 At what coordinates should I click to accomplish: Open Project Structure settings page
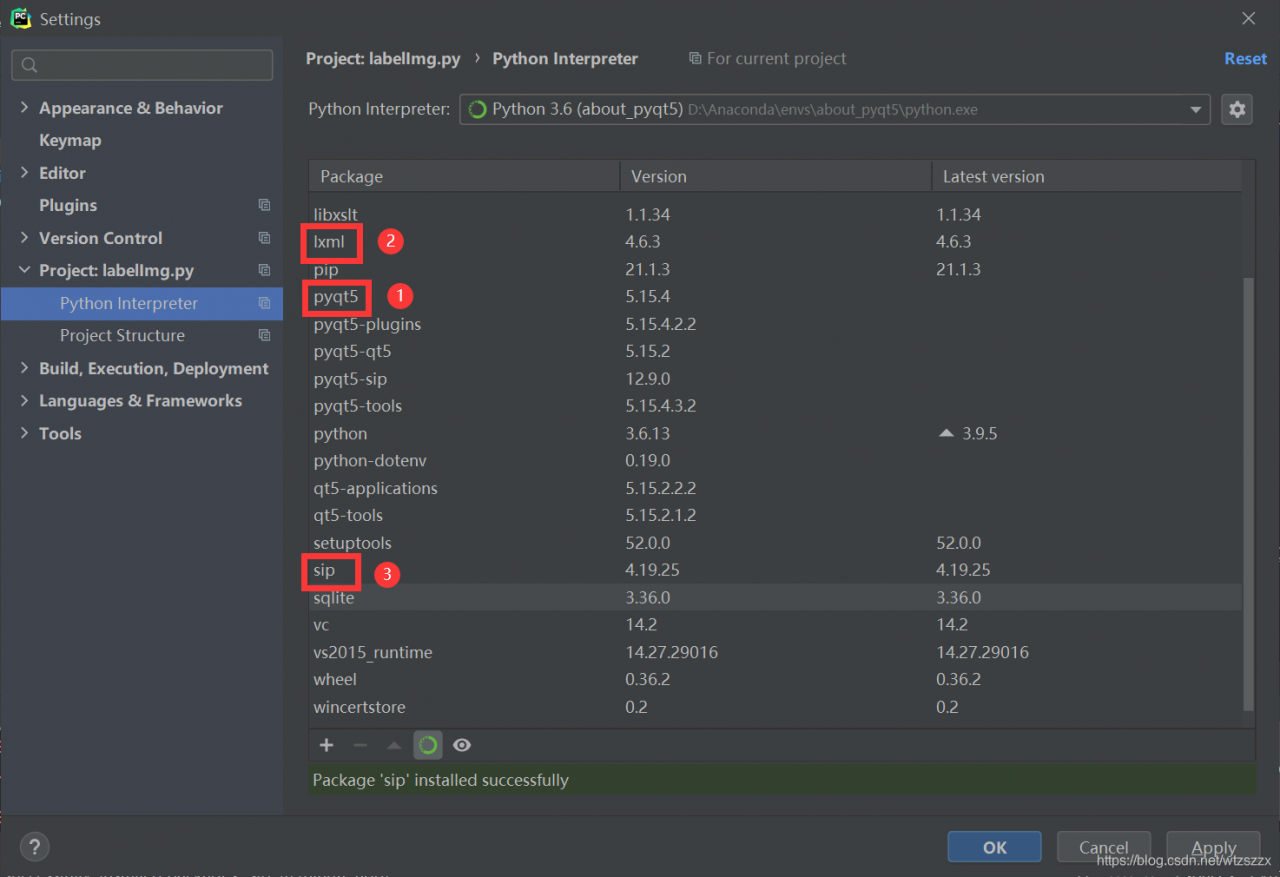(122, 335)
